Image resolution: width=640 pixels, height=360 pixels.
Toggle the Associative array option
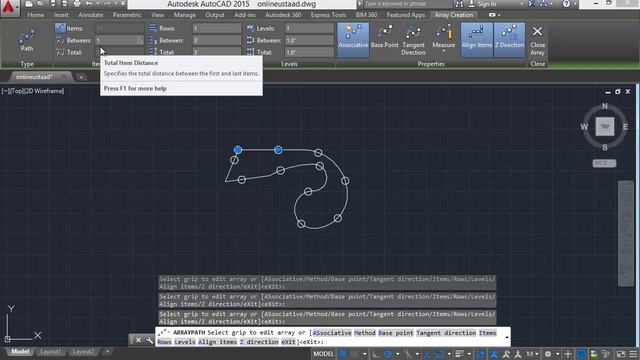click(353, 40)
